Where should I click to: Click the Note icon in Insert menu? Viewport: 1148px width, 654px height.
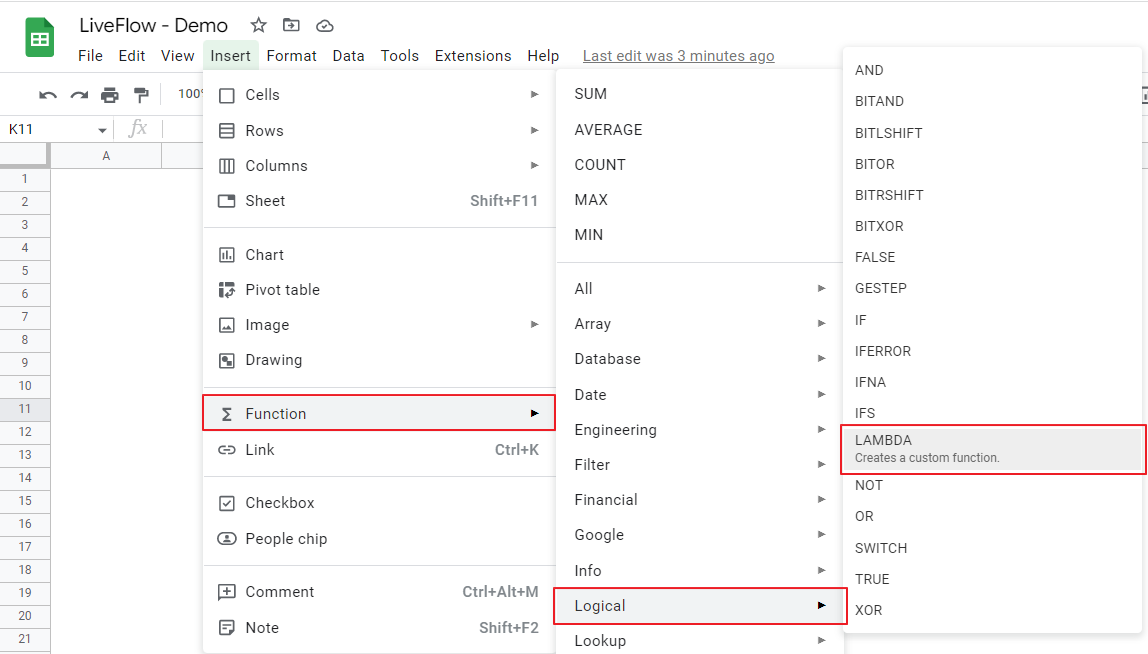[227, 628]
